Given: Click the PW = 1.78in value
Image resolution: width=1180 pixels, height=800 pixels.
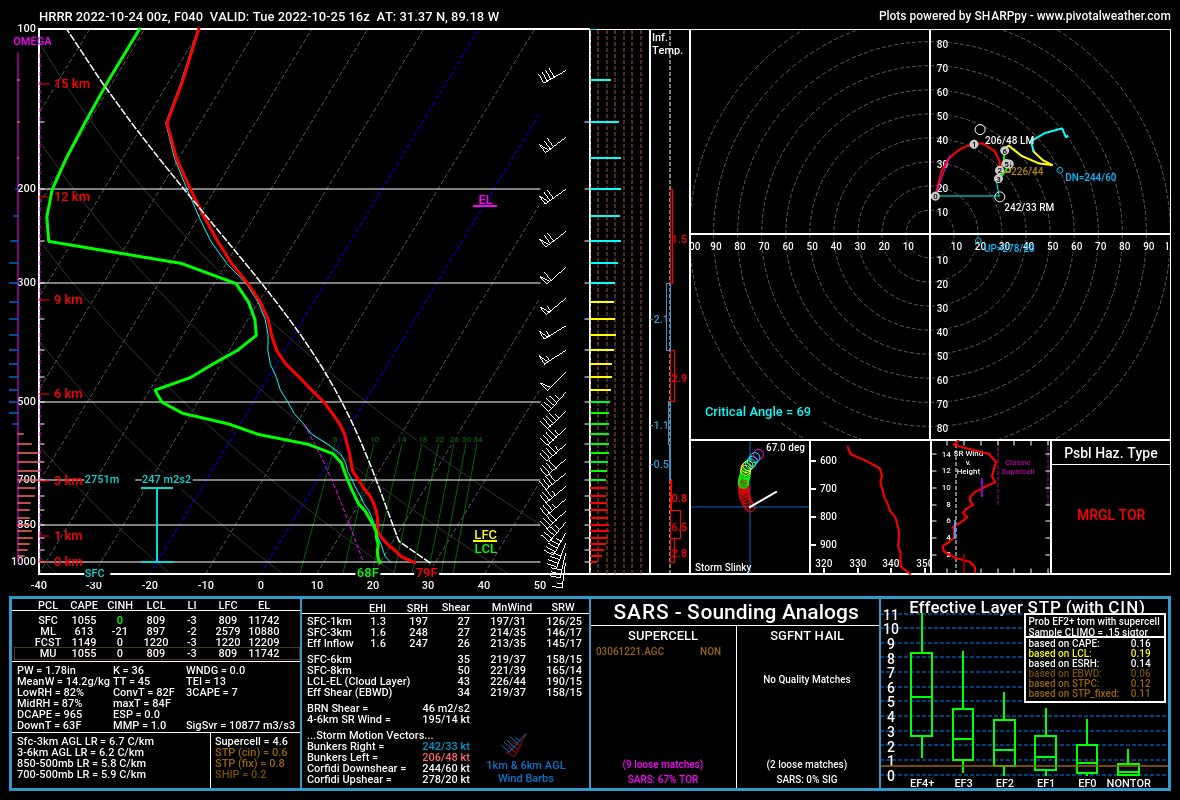Looking at the screenshot, I should (47, 670).
